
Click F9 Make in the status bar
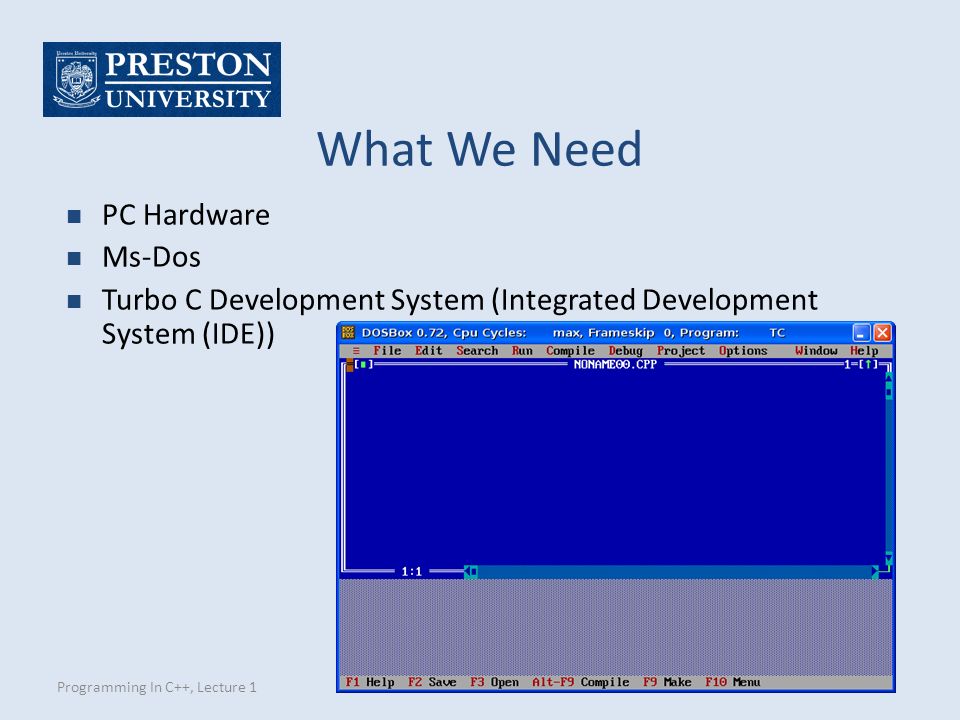click(667, 682)
